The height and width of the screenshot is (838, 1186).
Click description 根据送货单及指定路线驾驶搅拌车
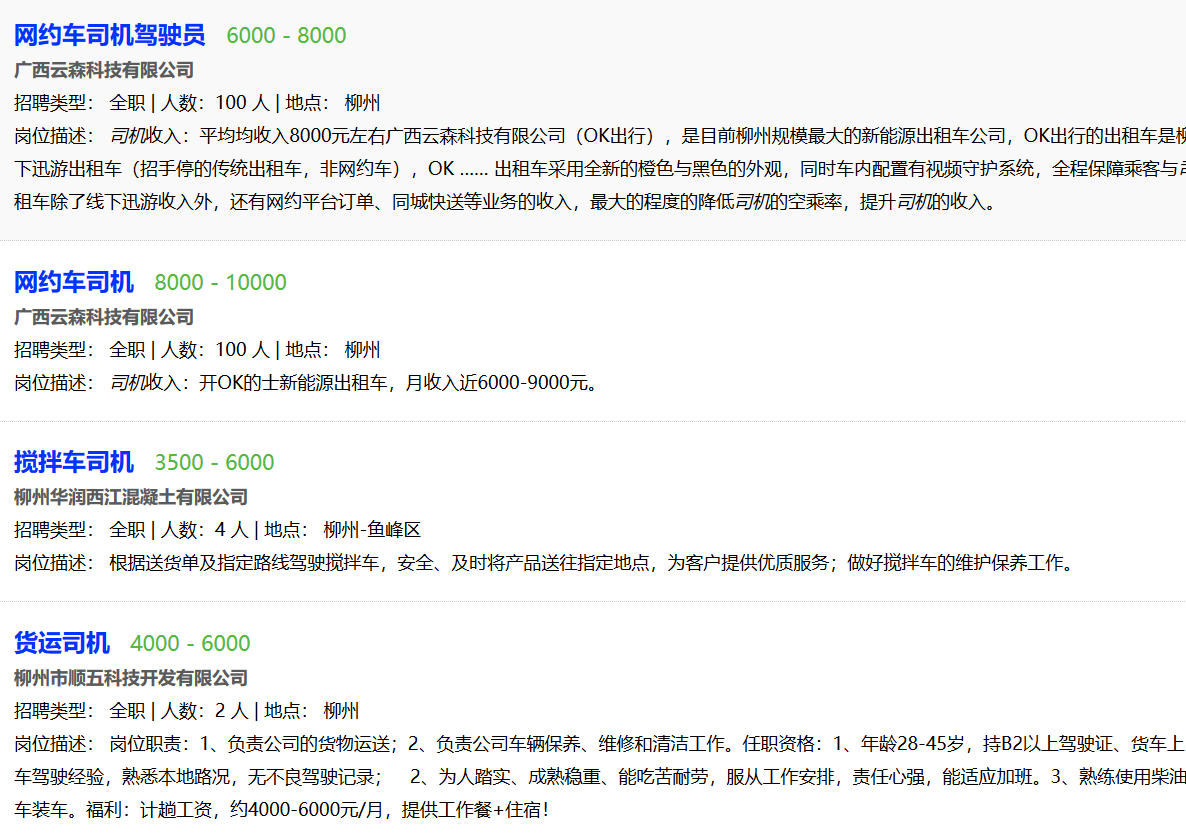pos(244,563)
